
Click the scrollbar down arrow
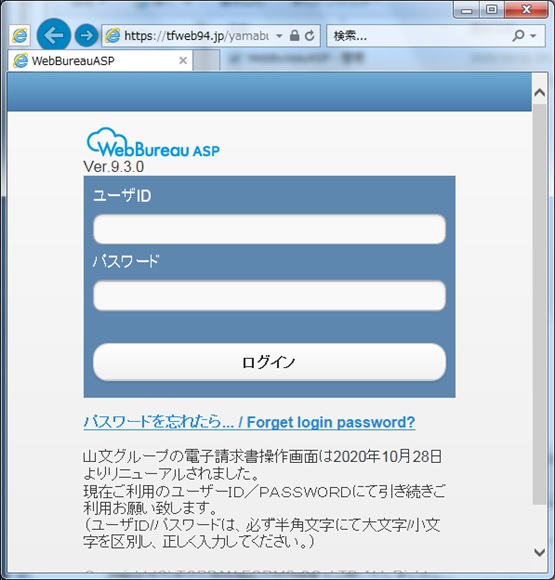pos(540,552)
